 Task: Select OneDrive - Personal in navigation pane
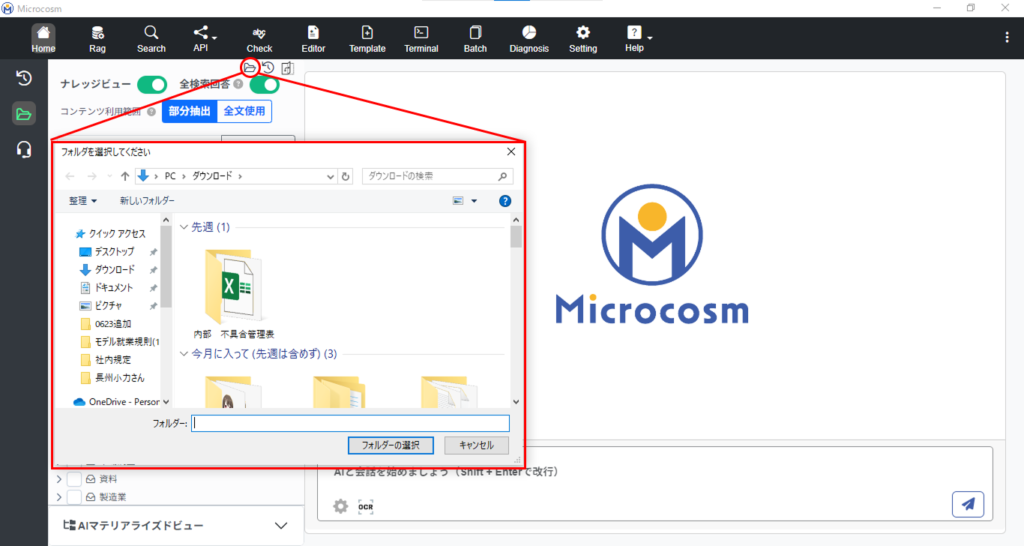pyautogui.click(x=118, y=402)
